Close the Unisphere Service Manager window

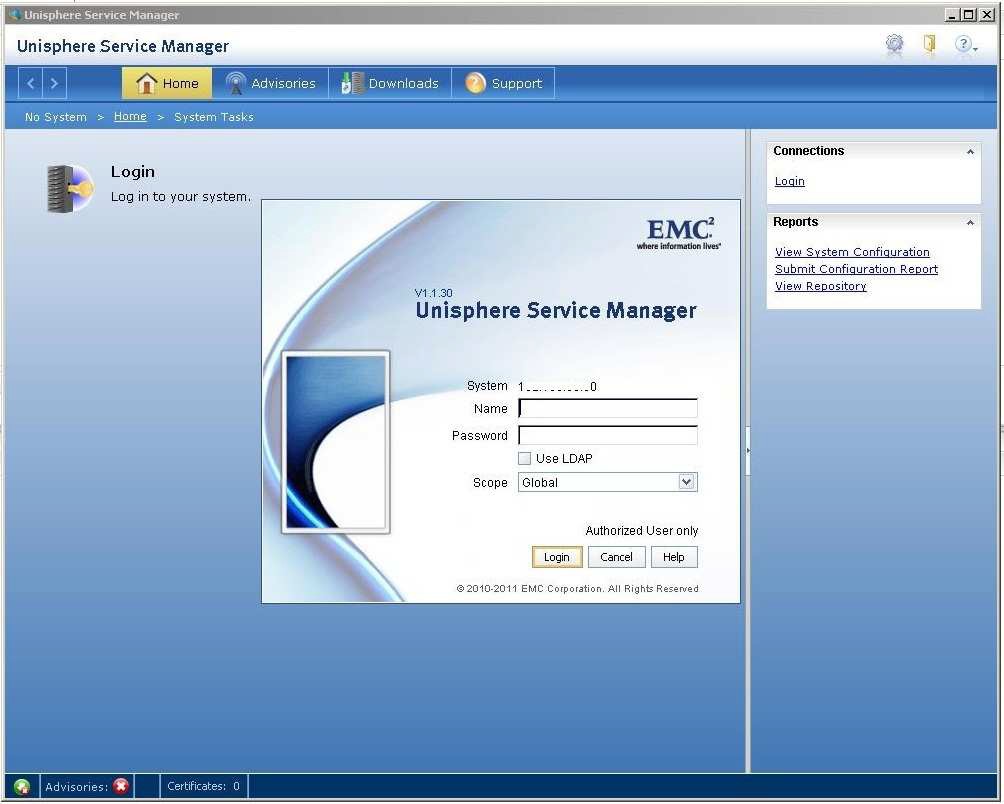point(987,14)
